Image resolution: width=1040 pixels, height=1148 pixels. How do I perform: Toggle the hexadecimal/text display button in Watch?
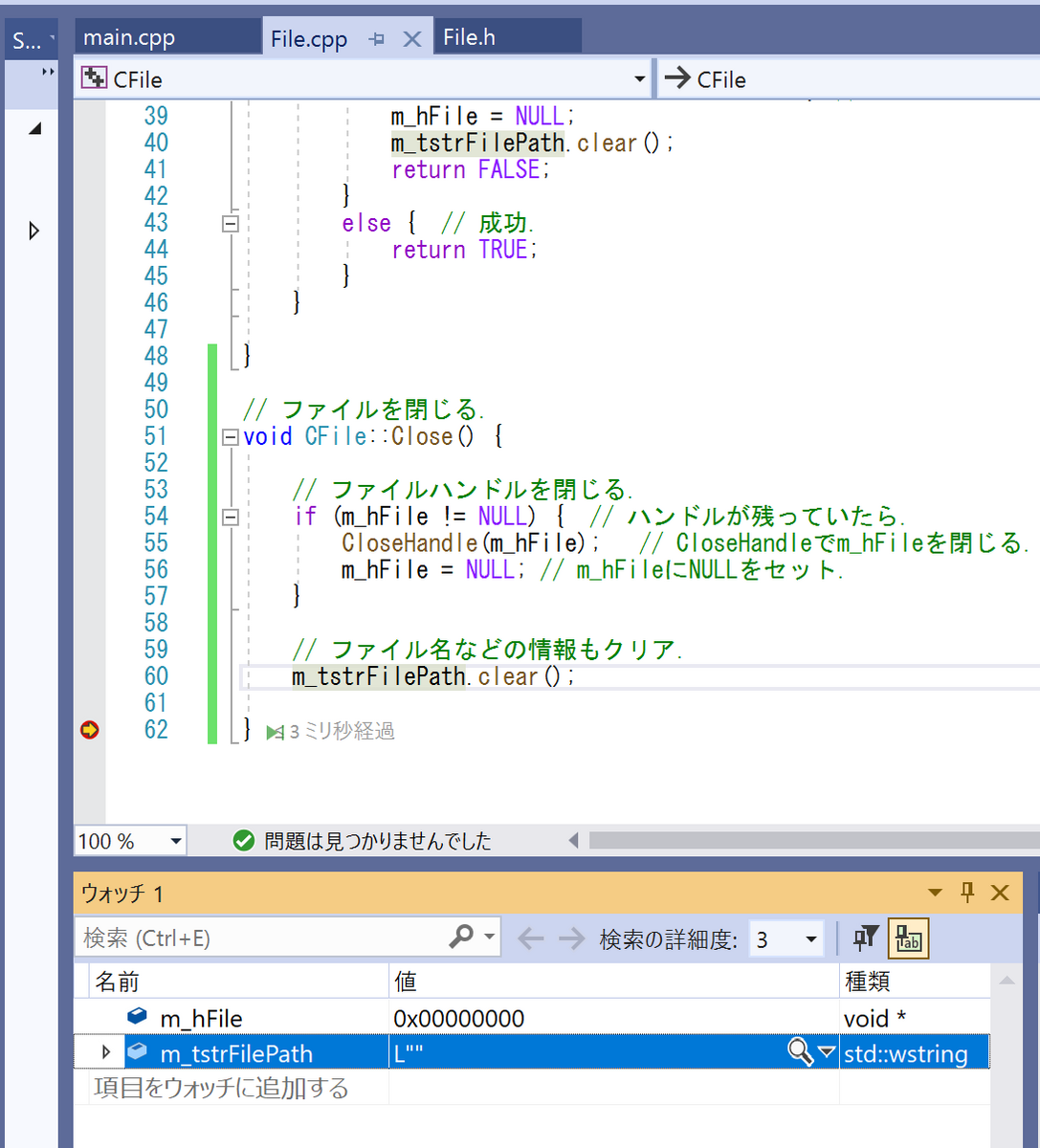(908, 938)
